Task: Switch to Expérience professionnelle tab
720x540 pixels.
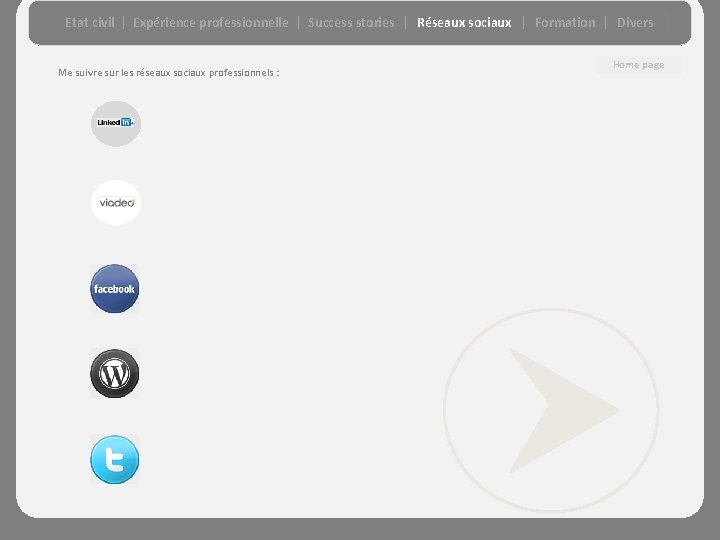Action: pyautogui.click(x=211, y=23)
